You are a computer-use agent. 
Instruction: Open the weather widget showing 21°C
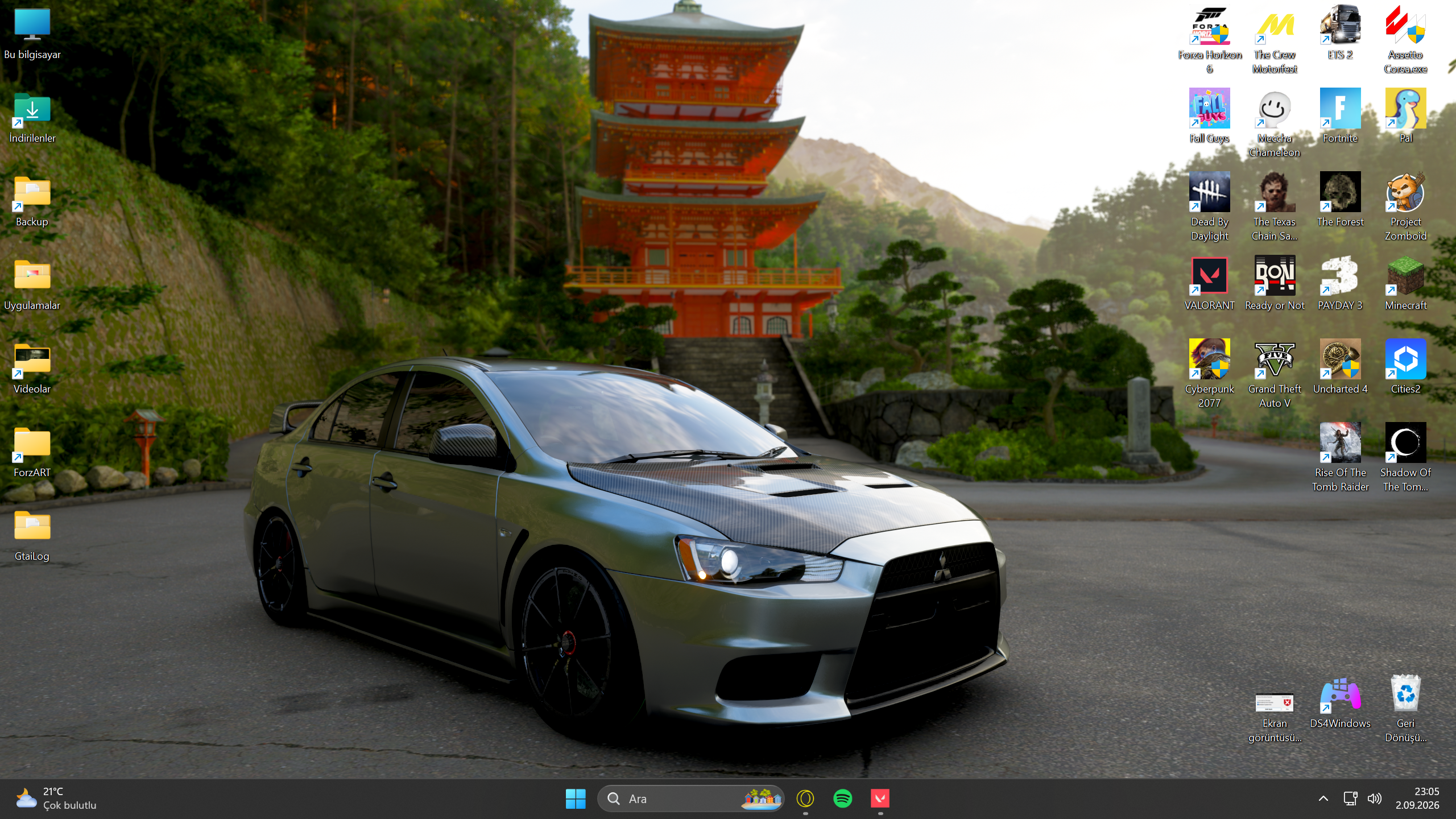coord(56,799)
